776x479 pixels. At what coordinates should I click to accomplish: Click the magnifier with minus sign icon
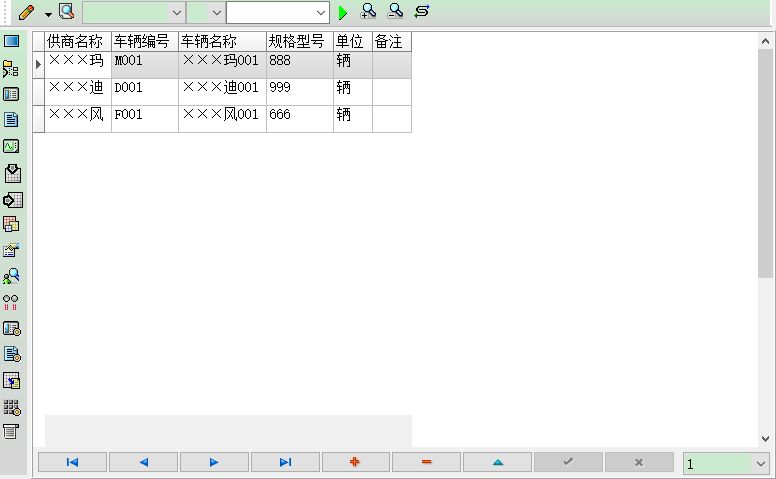pyautogui.click(x=395, y=11)
